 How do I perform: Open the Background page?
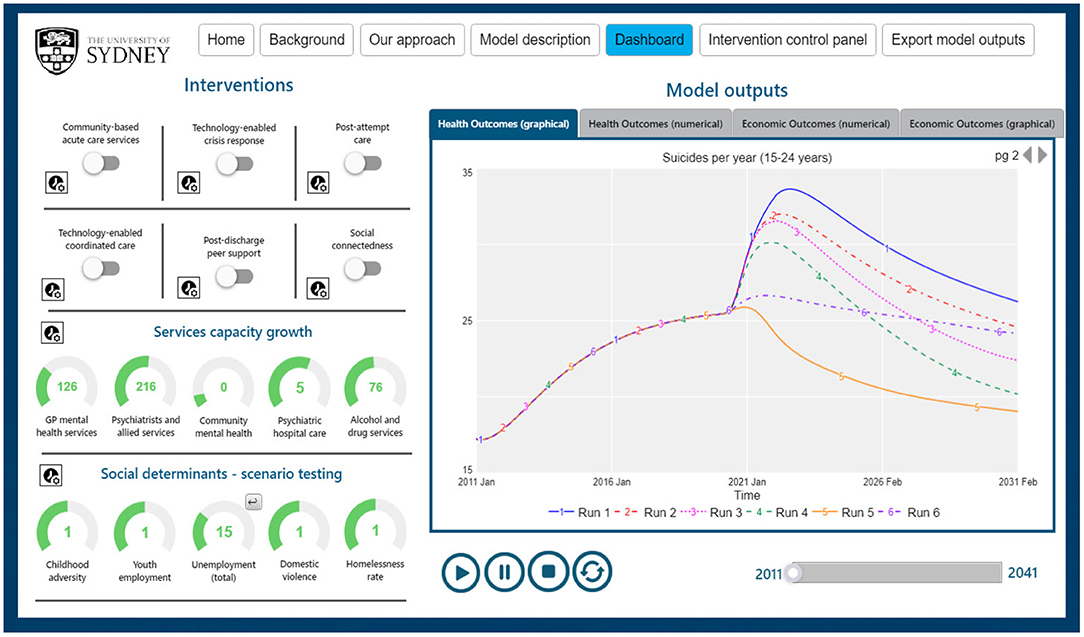pos(307,40)
